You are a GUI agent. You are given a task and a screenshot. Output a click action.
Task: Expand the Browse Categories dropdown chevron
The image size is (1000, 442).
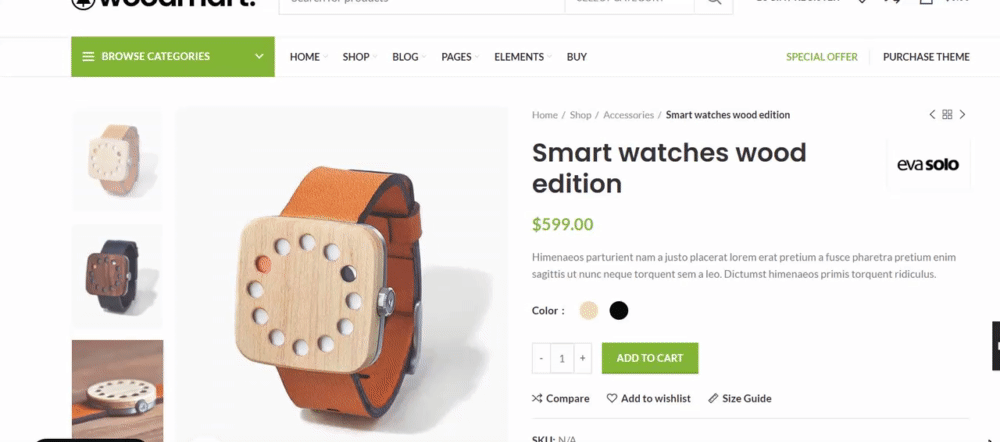tap(260, 57)
